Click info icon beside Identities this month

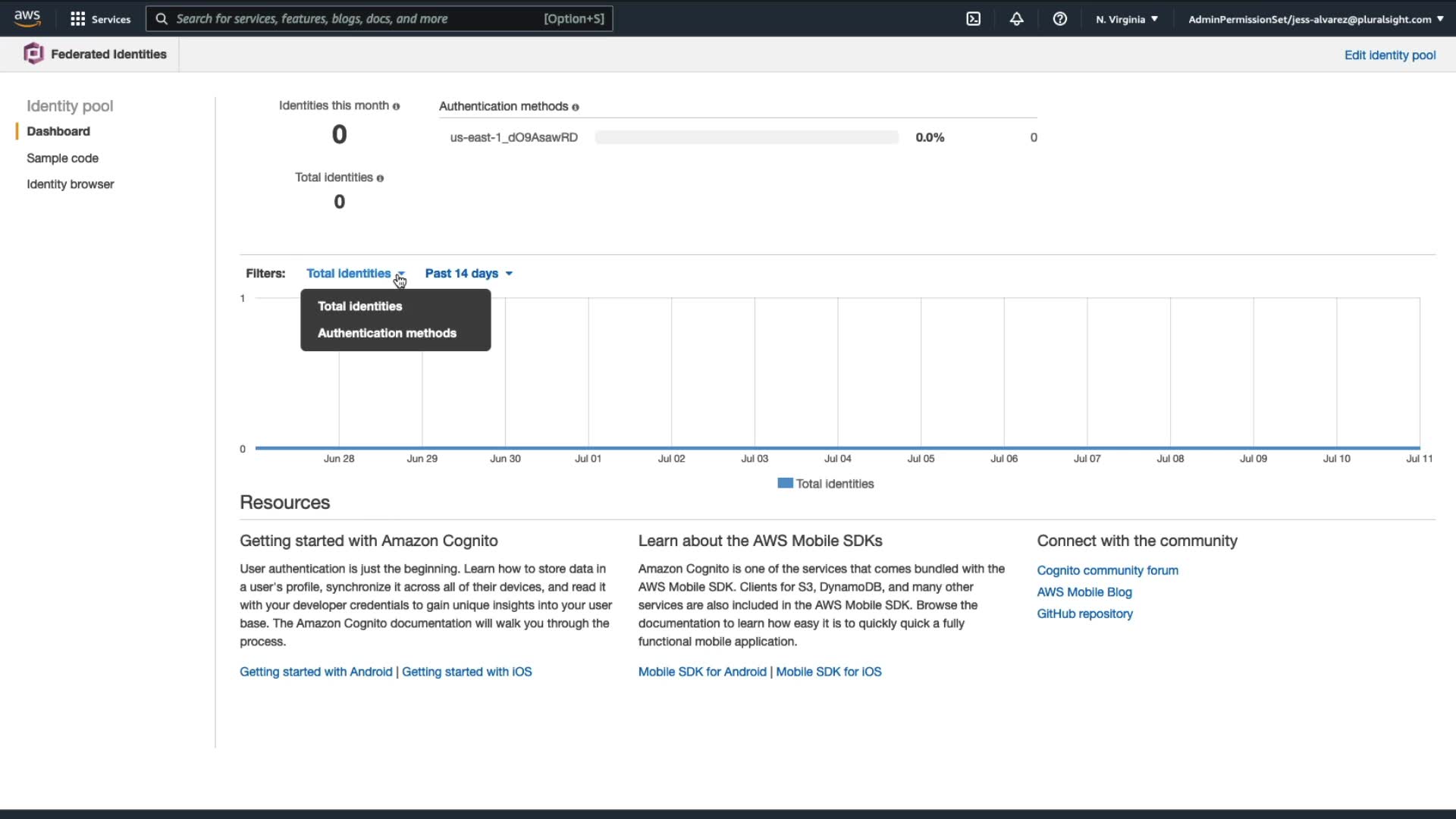pos(396,107)
